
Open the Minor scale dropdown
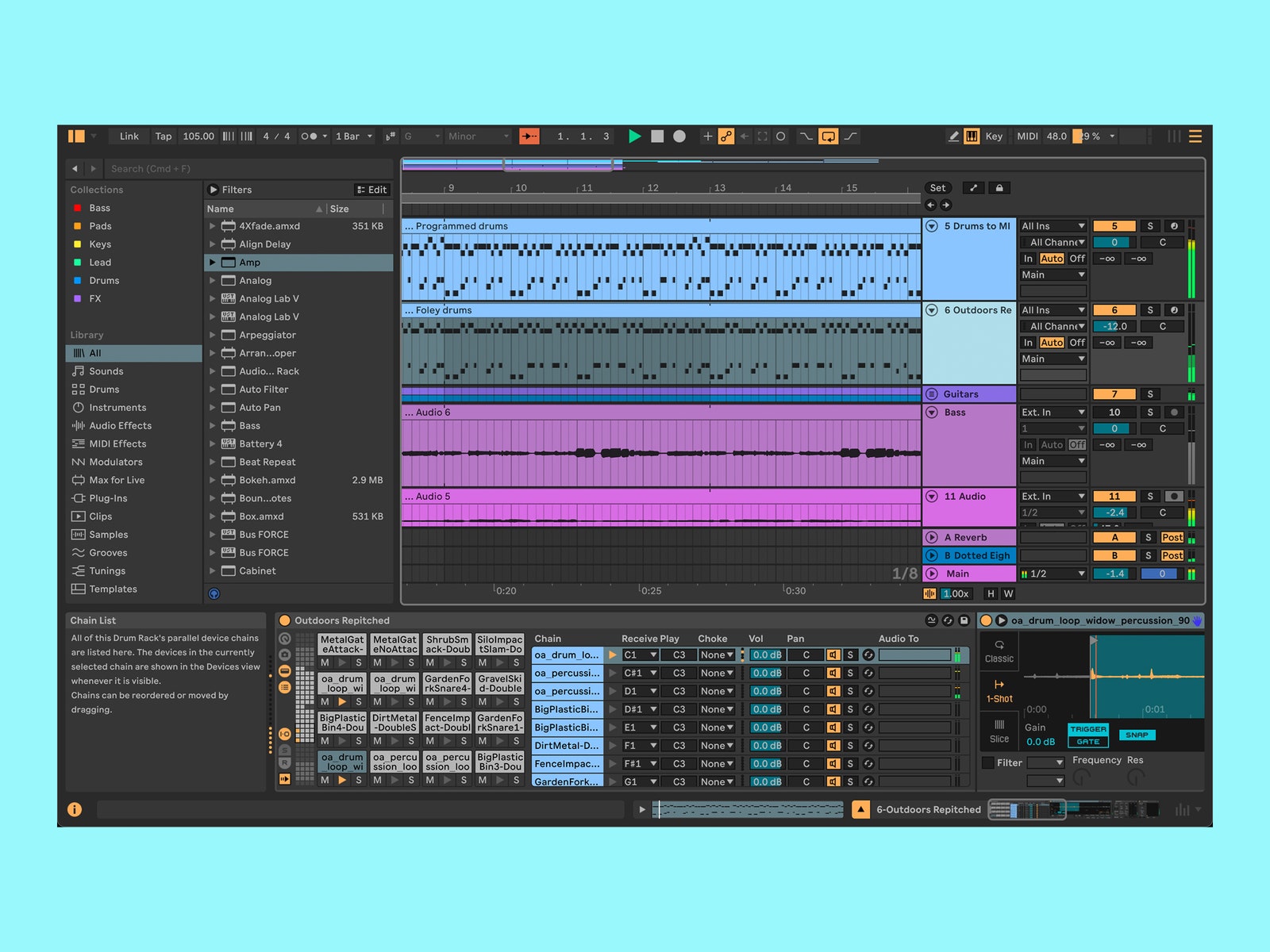[x=478, y=136]
